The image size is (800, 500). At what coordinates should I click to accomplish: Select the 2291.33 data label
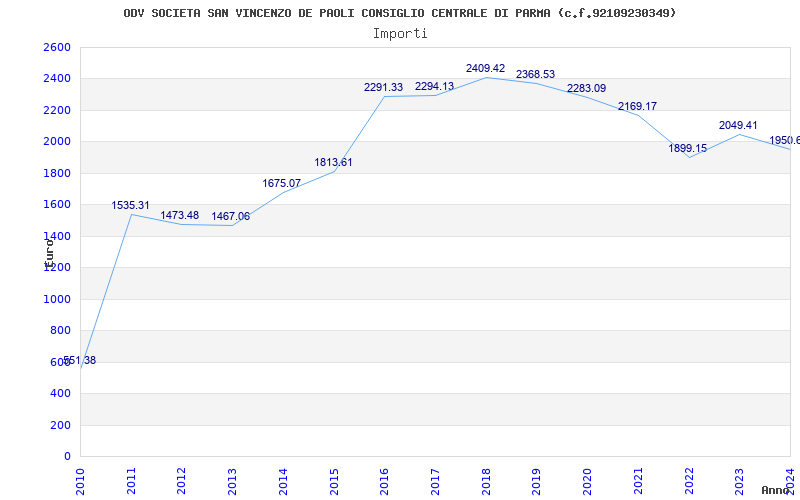coord(384,88)
